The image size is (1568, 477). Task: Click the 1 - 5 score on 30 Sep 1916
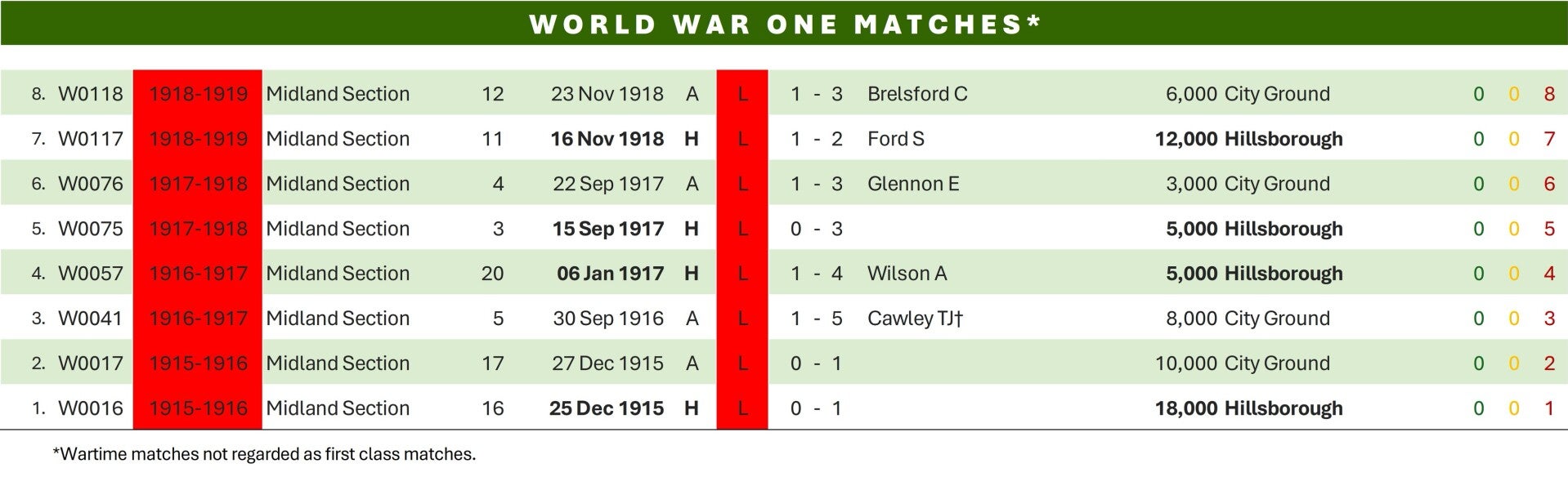(816, 319)
